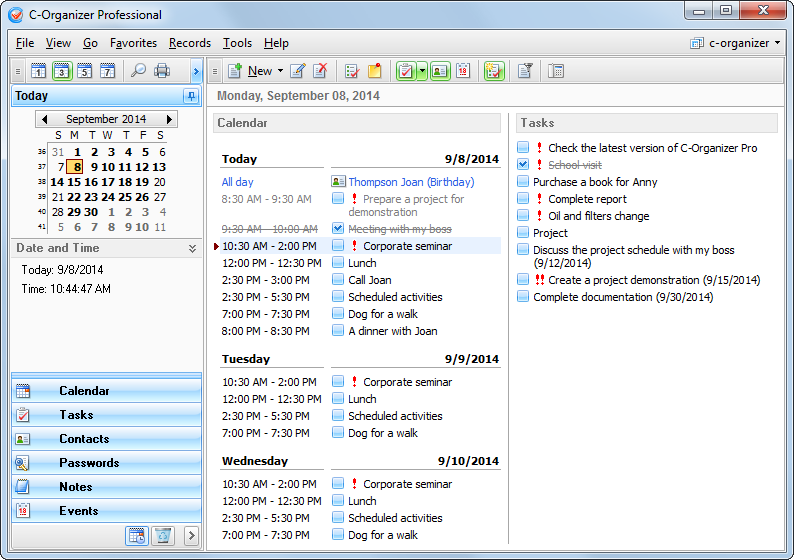Screen dimensions: 794x560
Task: Click the filter funnel toolbar icon
Action: tap(525, 71)
